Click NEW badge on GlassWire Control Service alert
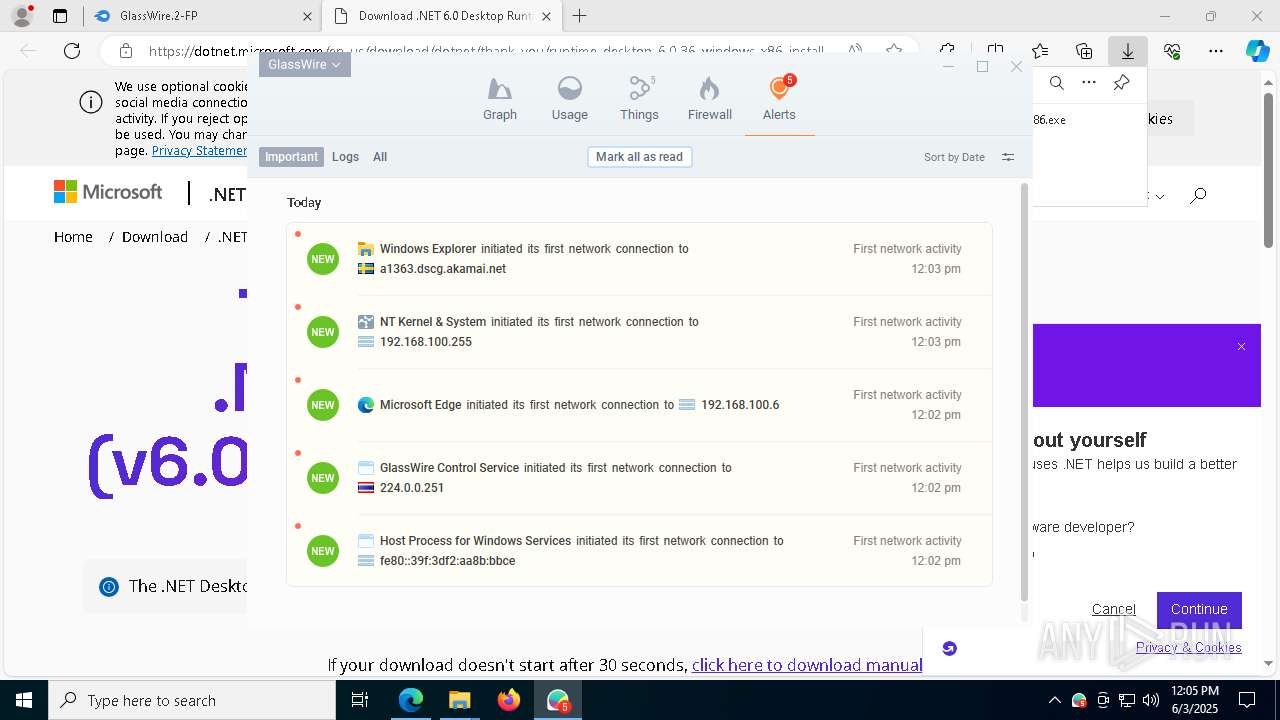This screenshot has height=720, width=1280. coord(323,478)
